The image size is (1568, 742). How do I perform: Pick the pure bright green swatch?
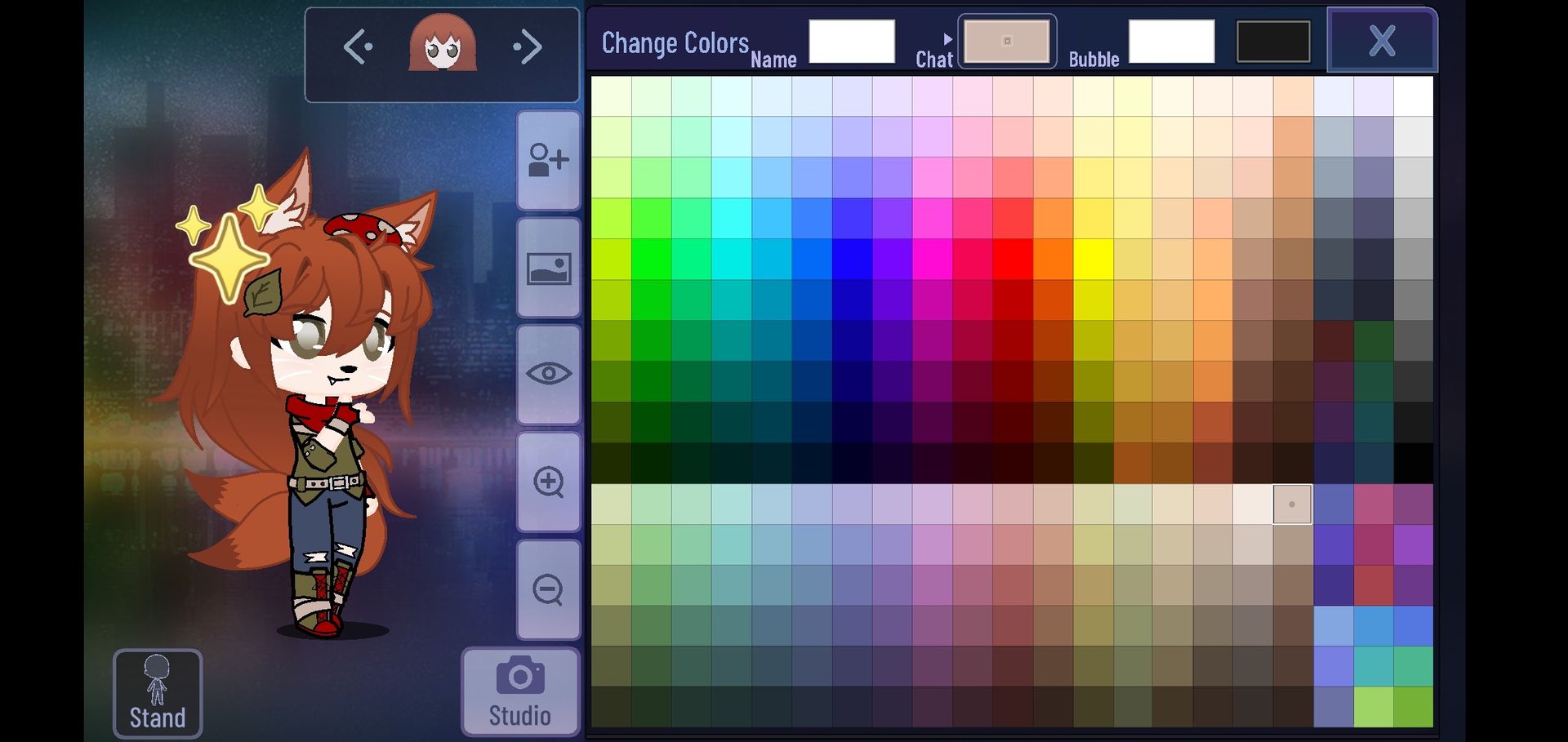click(x=652, y=260)
